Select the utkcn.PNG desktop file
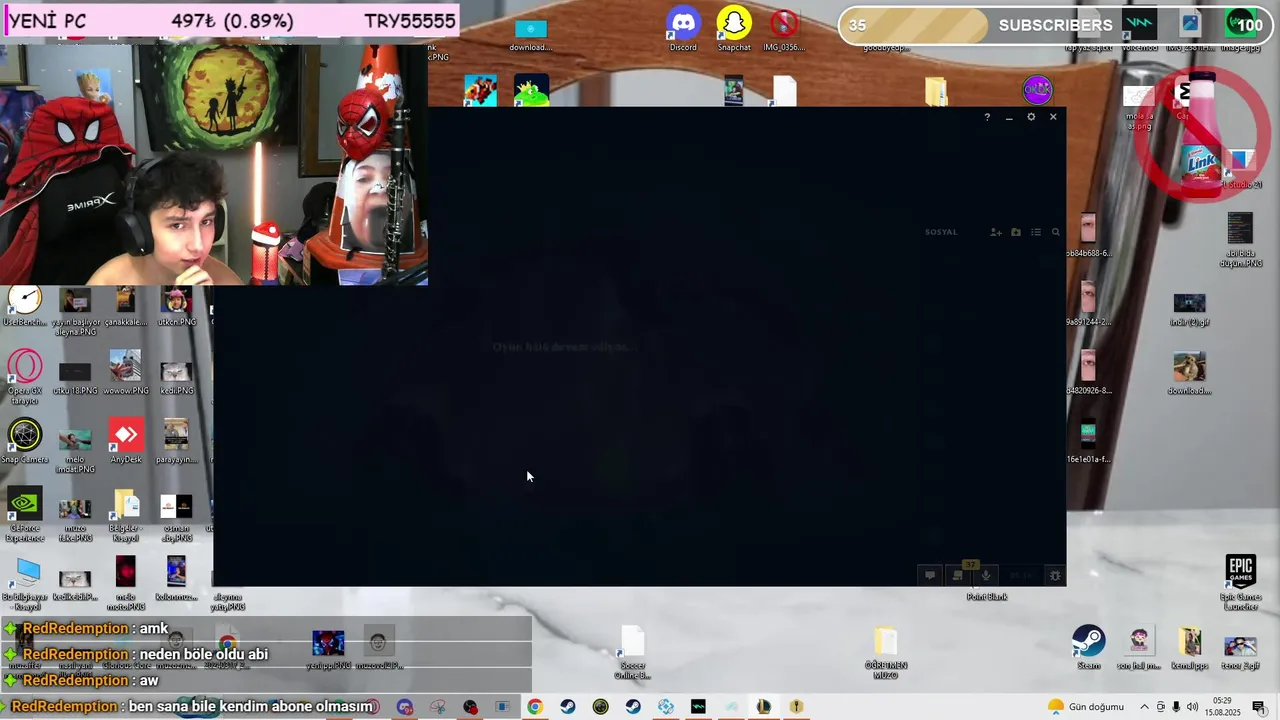 [176, 306]
